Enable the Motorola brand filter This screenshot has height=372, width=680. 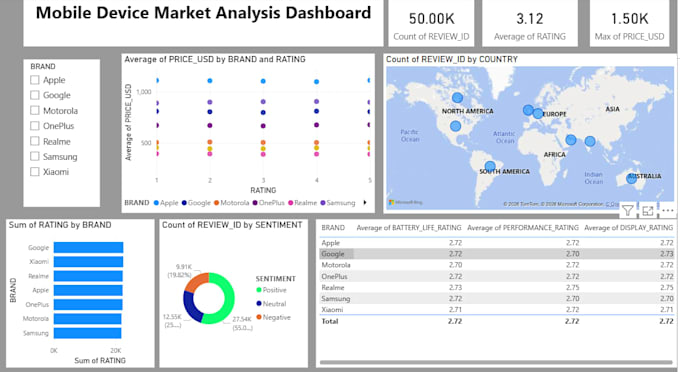click(x=35, y=111)
